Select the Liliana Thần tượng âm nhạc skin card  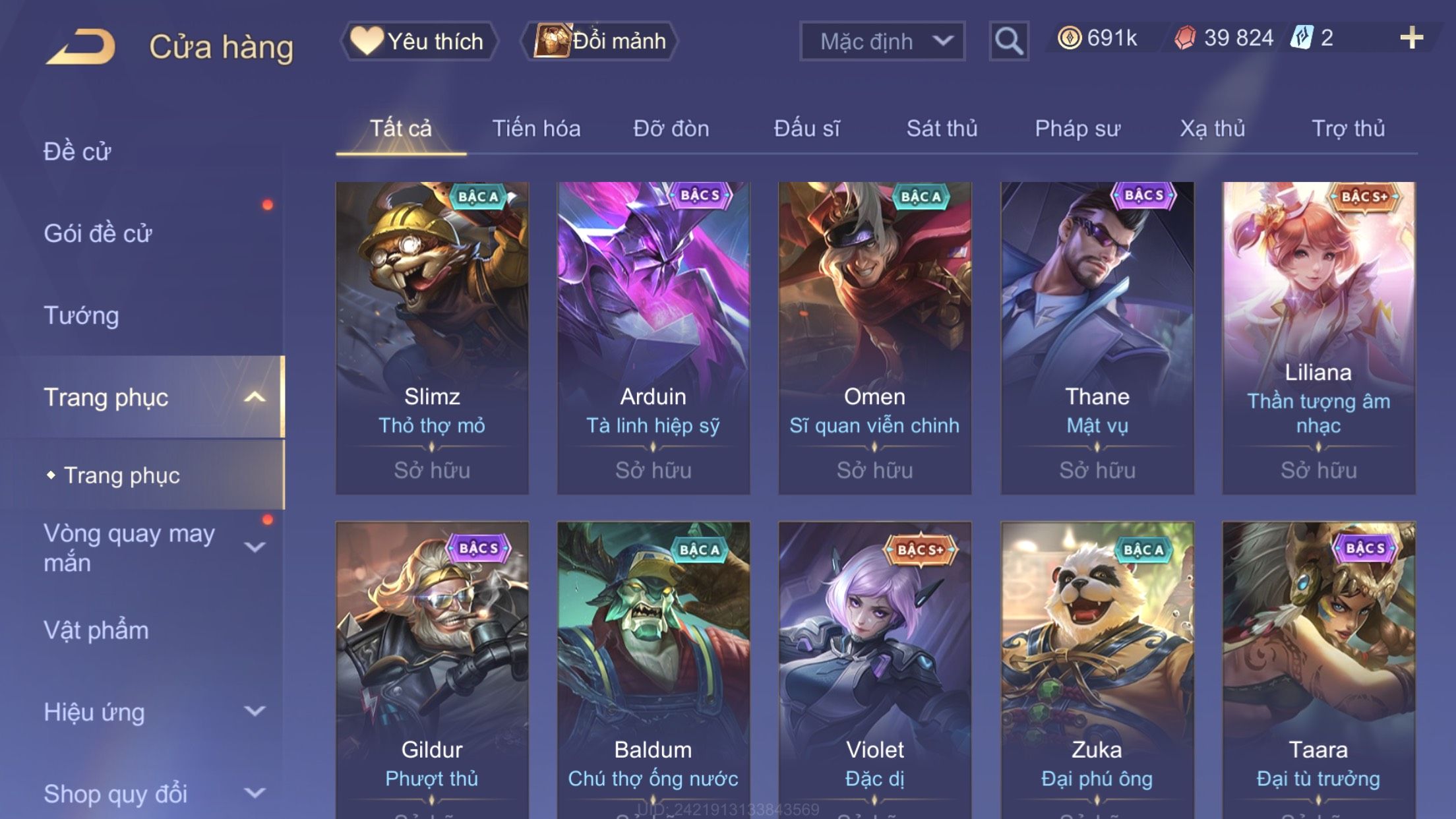pos(1318,338)
